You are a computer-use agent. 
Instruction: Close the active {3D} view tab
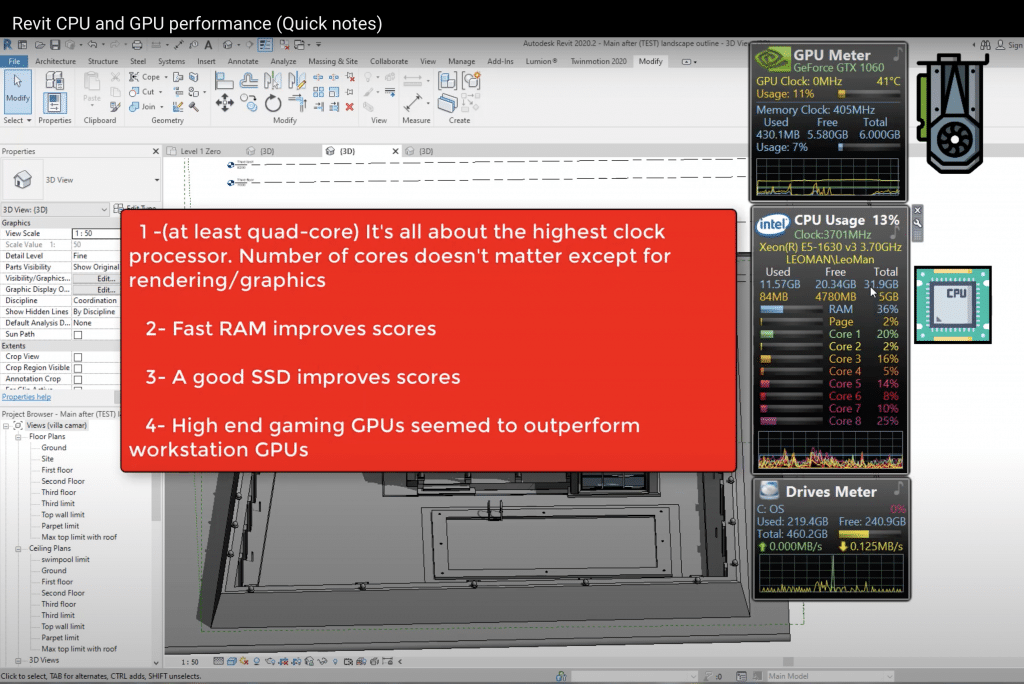[395, 151]
